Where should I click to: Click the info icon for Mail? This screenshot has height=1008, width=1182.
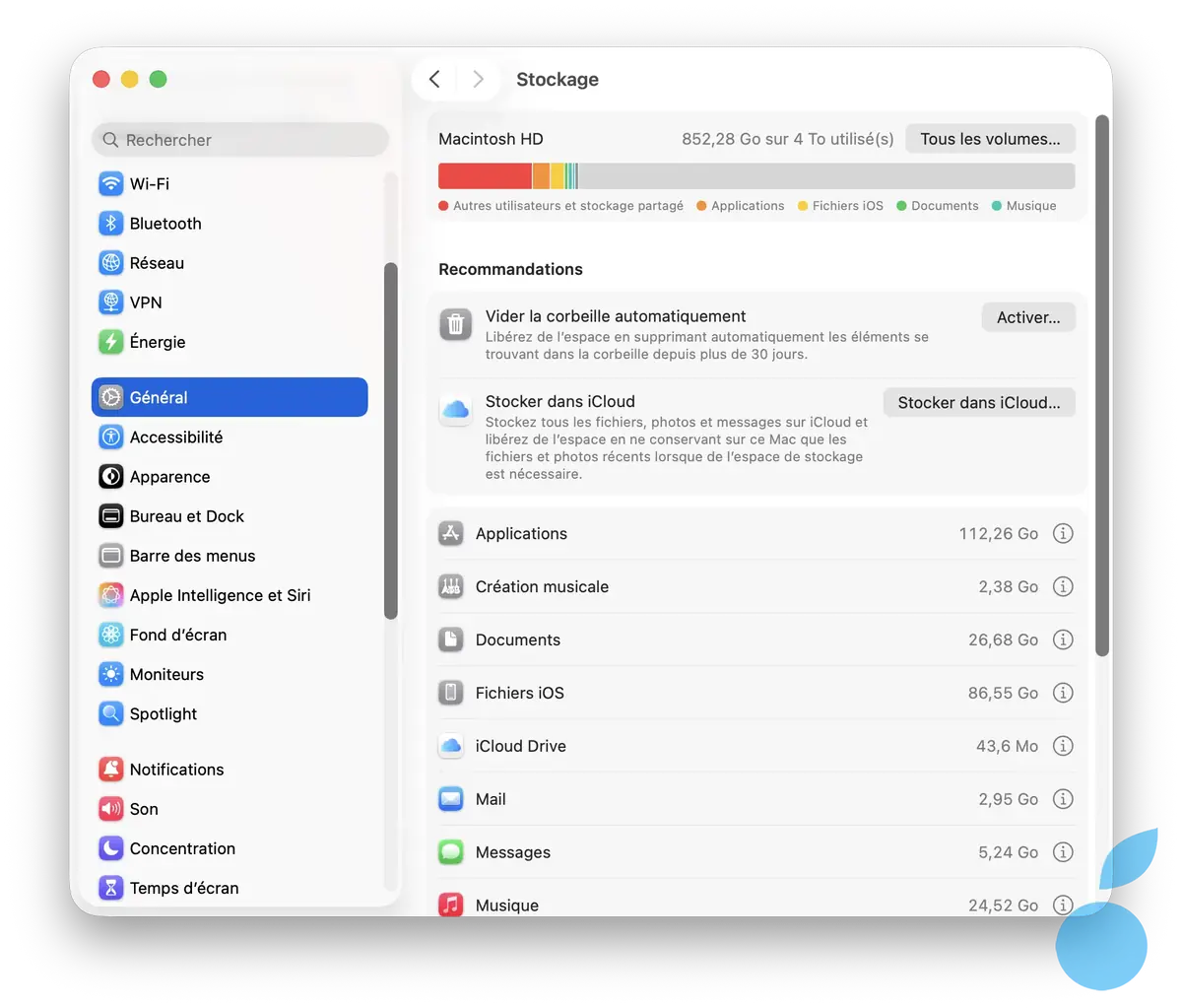coord(1062,800)
